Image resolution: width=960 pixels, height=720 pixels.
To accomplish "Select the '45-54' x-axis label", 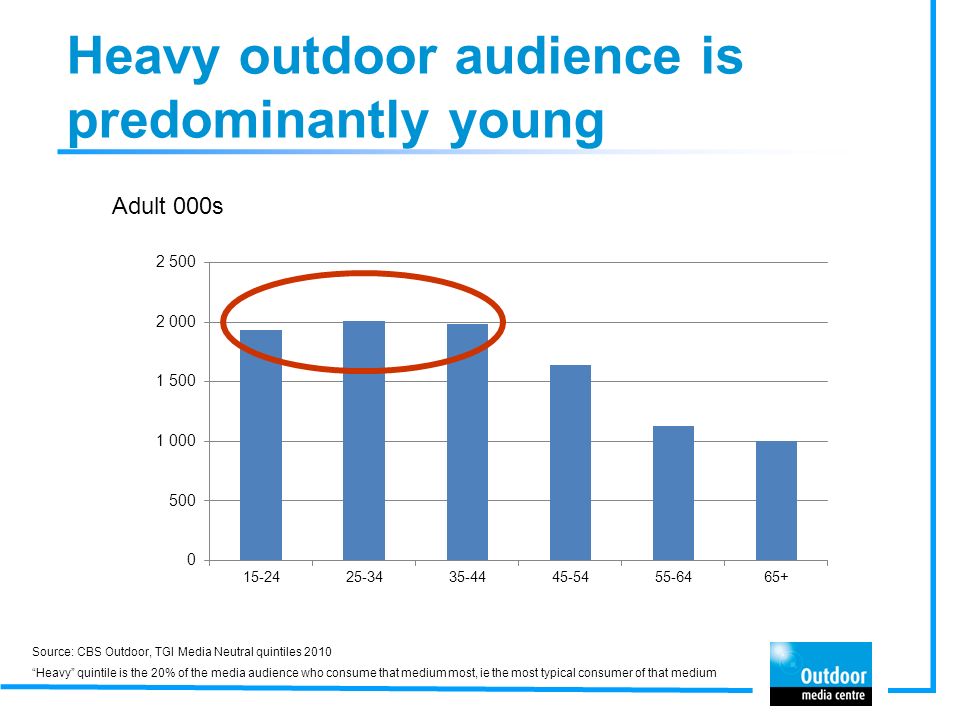I will pos(570,577).
